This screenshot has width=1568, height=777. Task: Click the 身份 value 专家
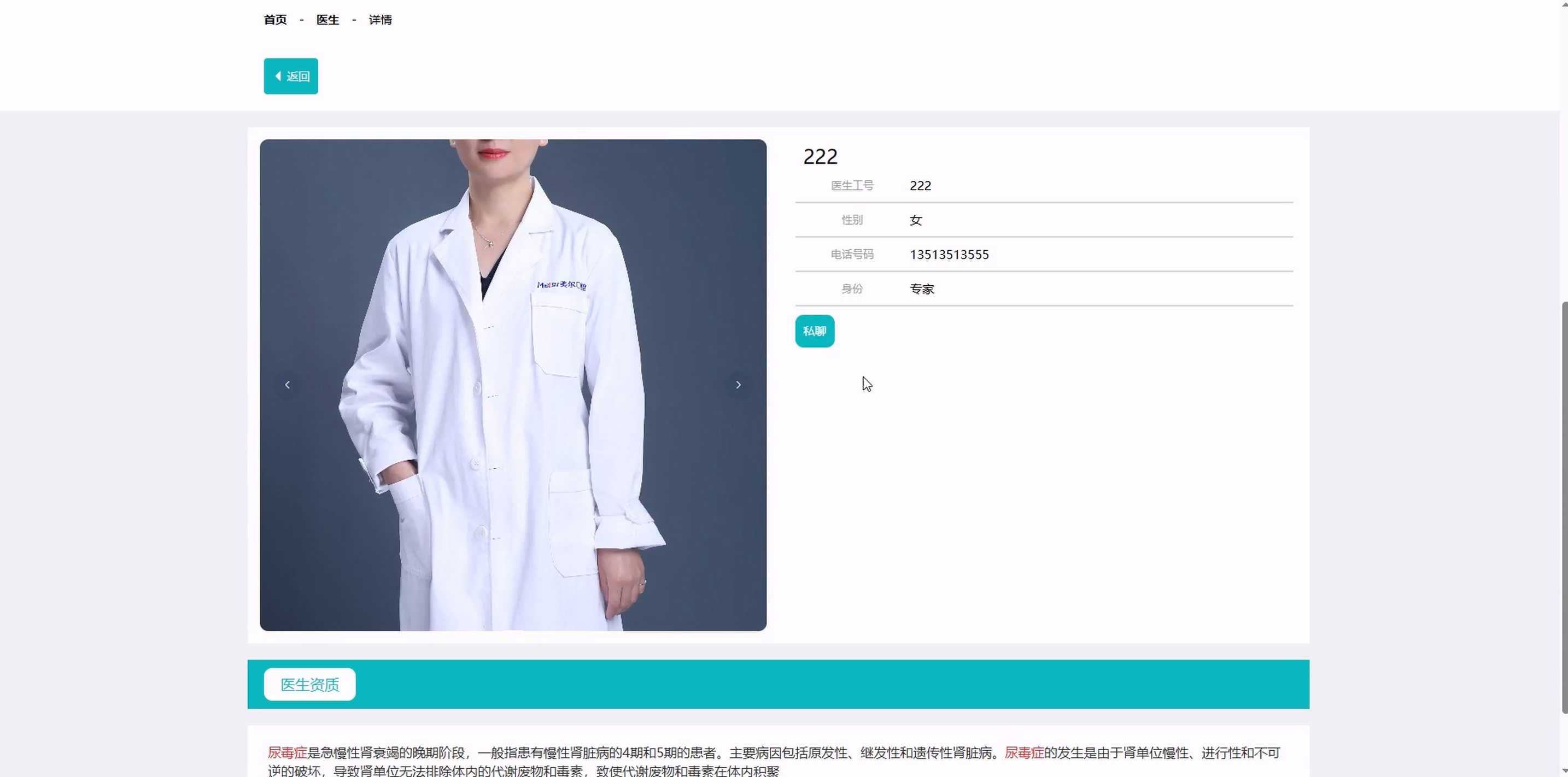coord(922,289)
